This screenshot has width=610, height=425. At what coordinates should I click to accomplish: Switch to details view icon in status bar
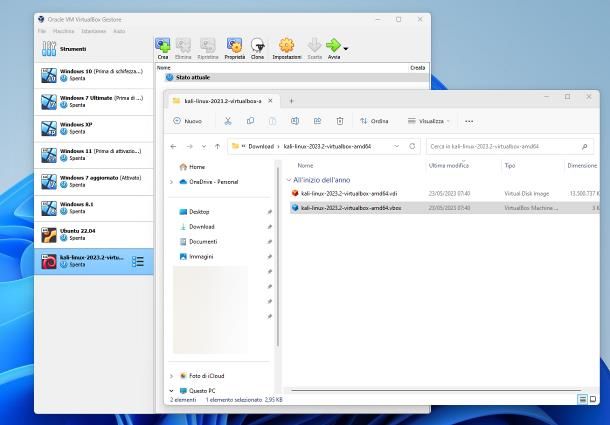(x=582, y=399)
